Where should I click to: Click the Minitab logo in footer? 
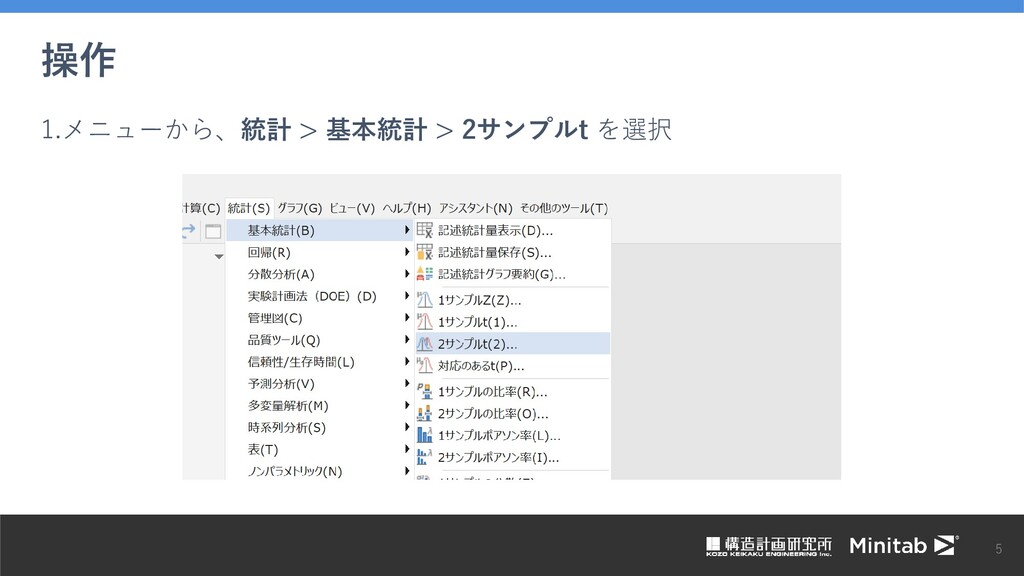point(904,545)
